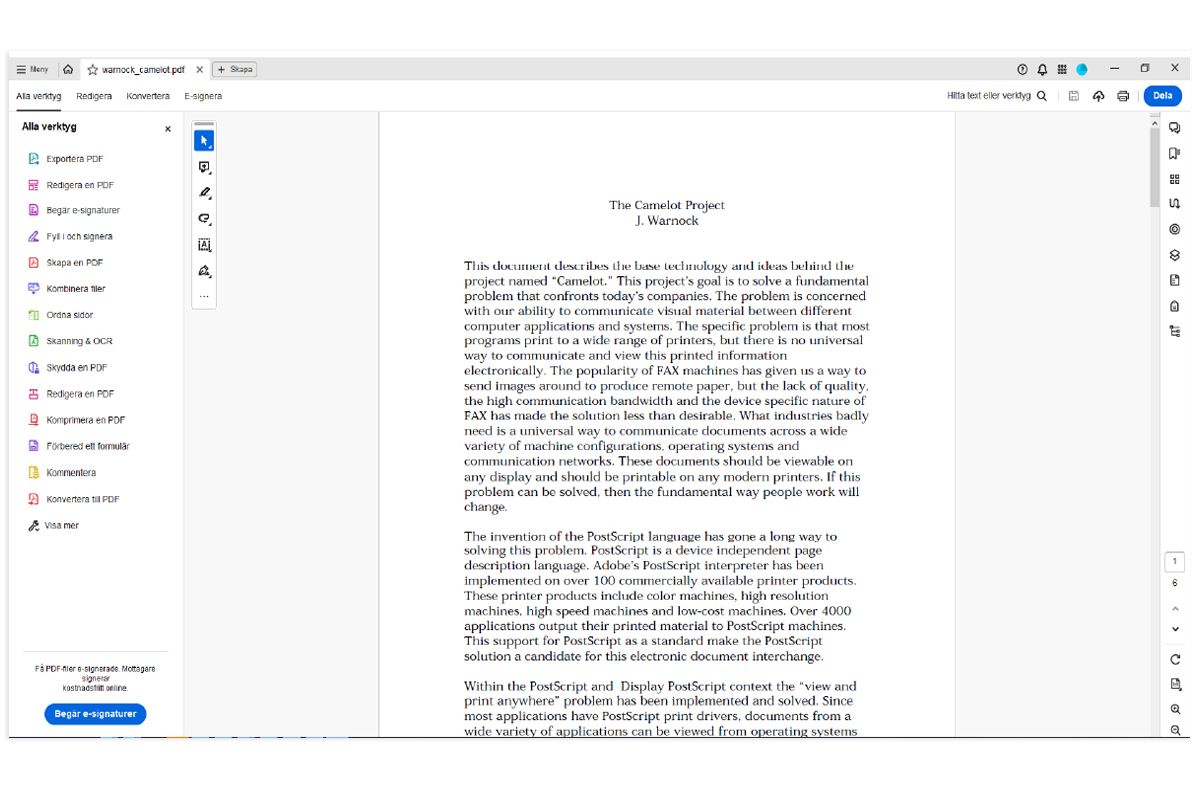The image size is (1200, 795).
Task: Click the concentric circles icon in right rail
Action: pos(1175,229)
